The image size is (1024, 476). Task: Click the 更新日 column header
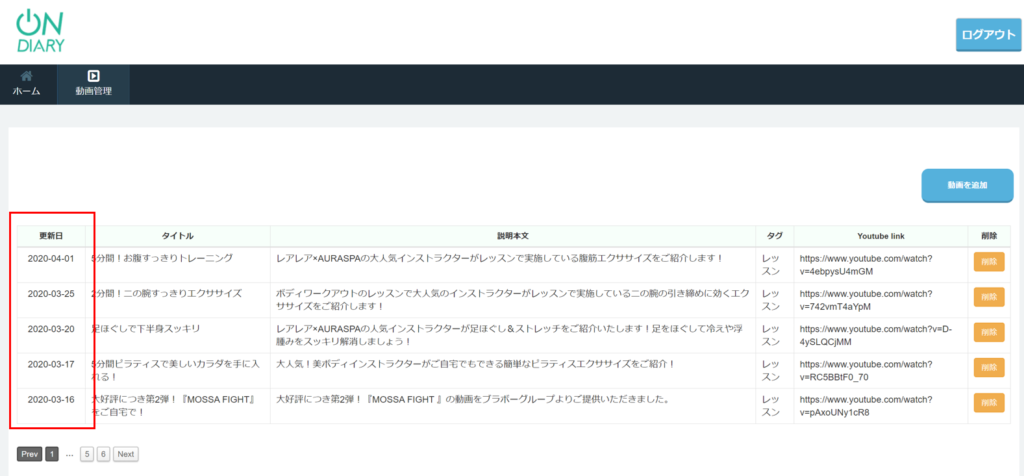point(51,236)
